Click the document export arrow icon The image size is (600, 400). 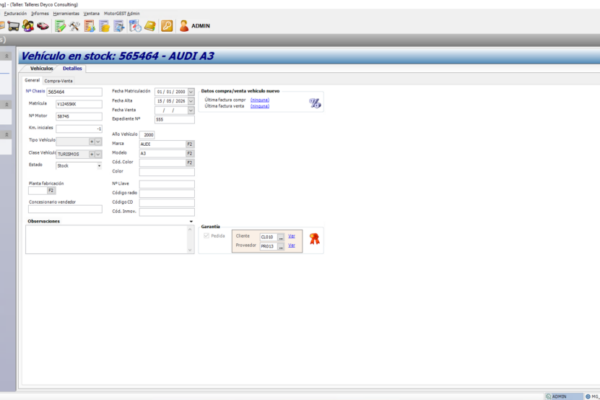pyautogui.click(x=119, y=26)
